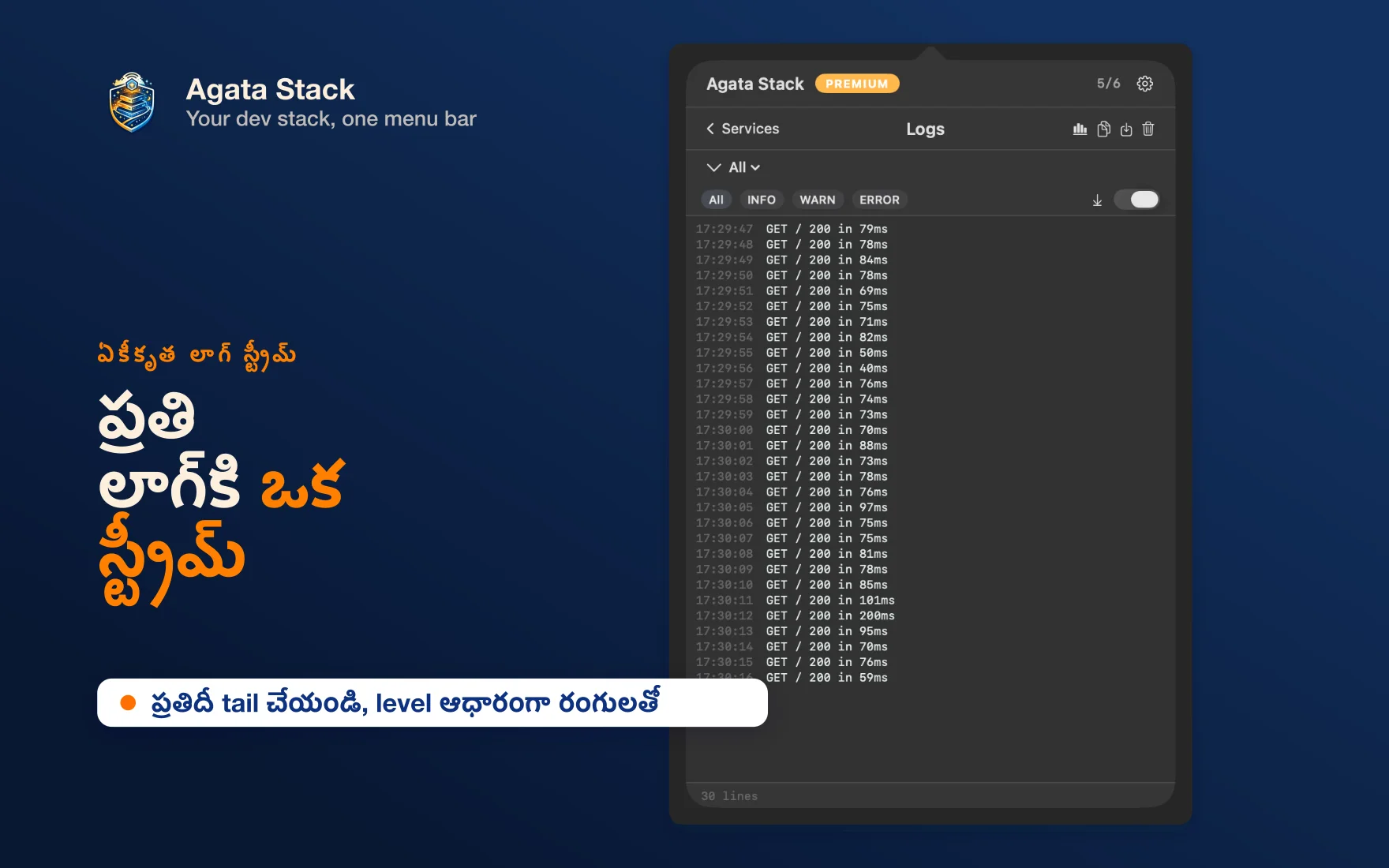Click the 30 lines status text

[729, 796]
